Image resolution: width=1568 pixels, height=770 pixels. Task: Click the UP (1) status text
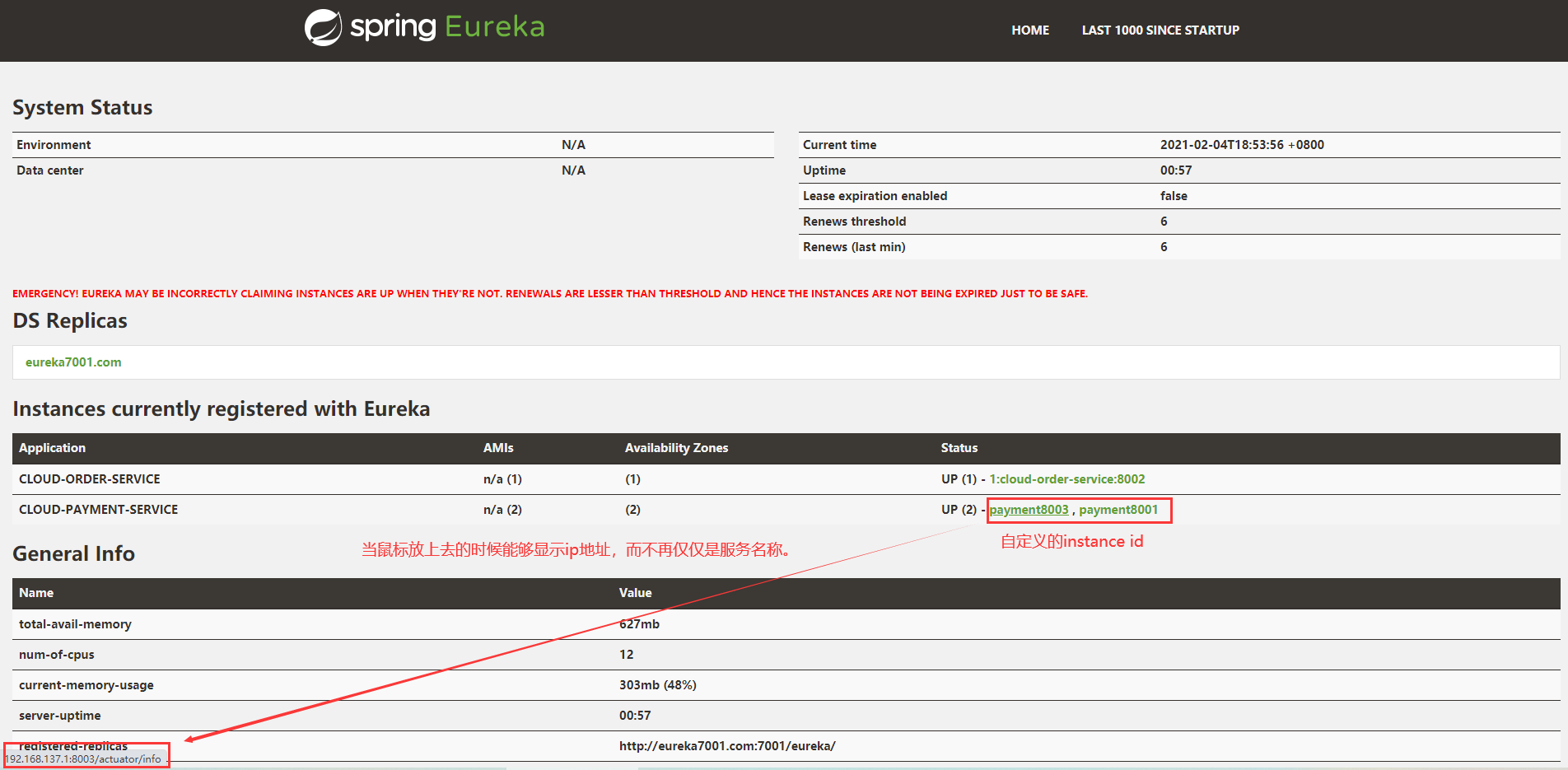[959, 479]
